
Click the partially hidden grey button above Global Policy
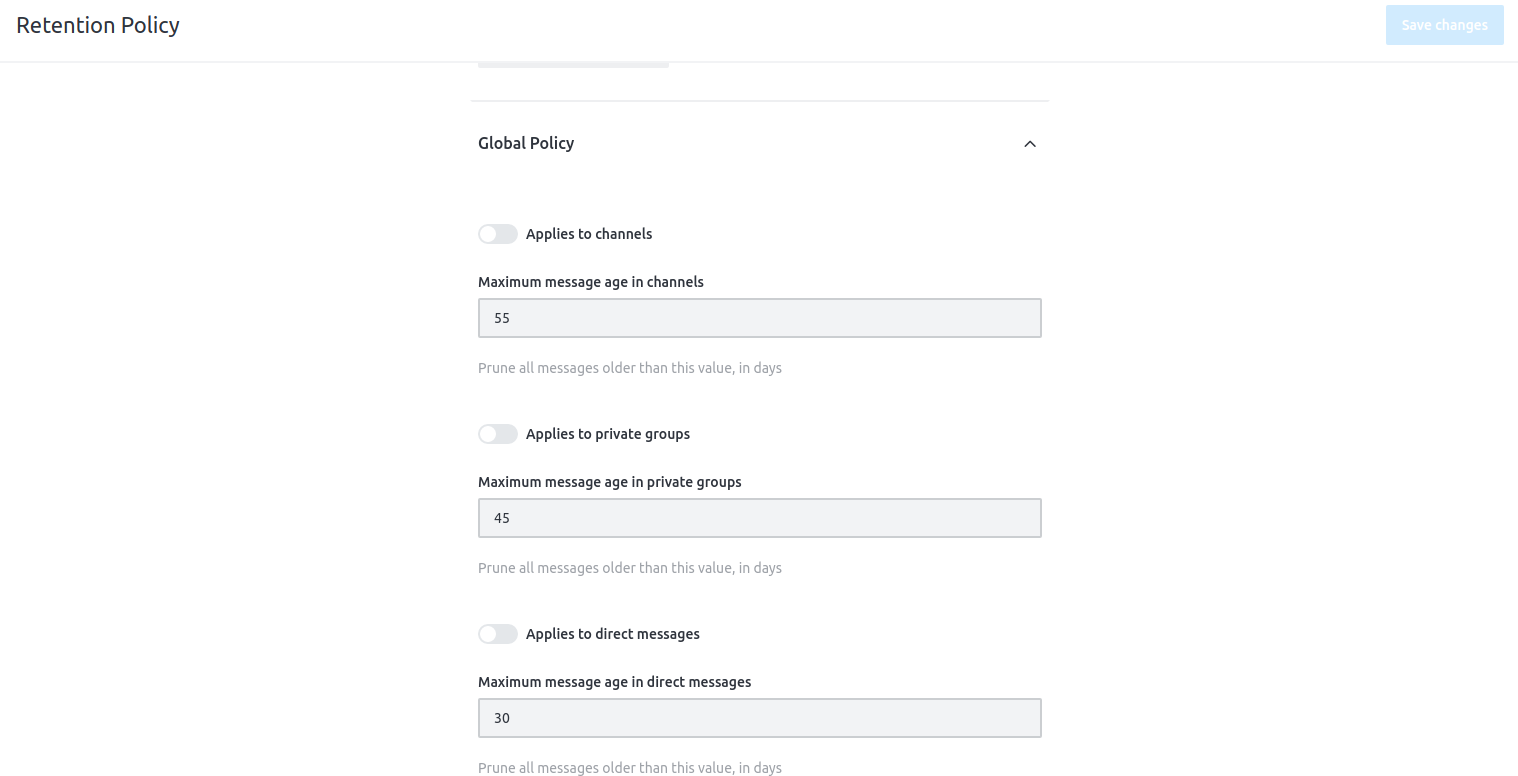click(573, 65)
